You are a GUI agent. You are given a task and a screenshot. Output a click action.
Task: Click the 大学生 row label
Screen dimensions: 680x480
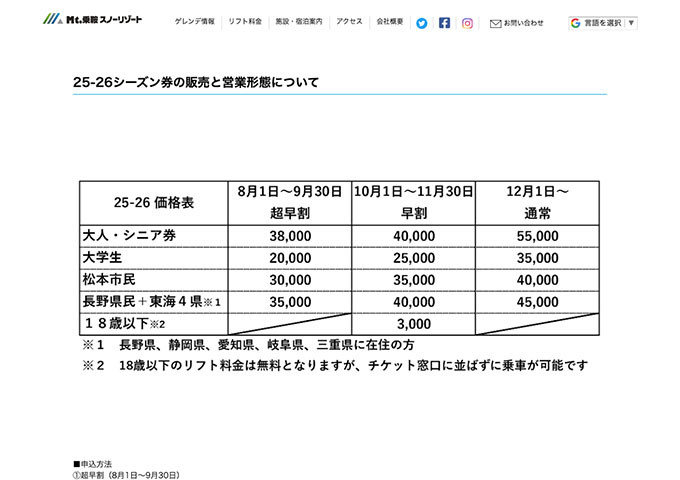pos(102,258)
